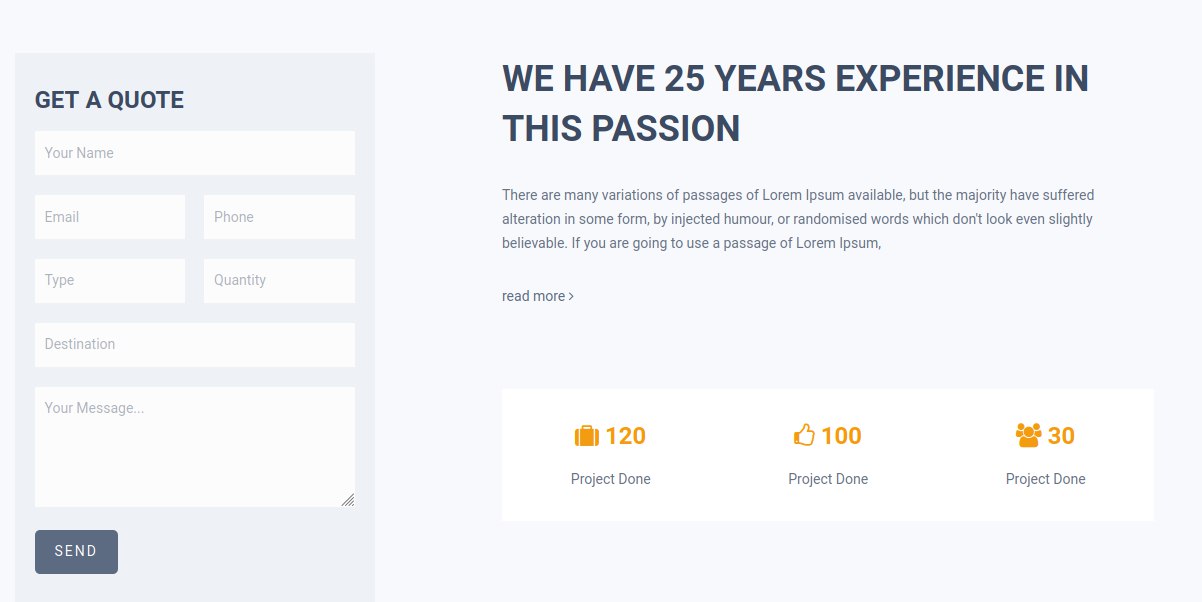Focus the Quantity input box
This screenshot has height=602, width=1202.
pos(279,281)
